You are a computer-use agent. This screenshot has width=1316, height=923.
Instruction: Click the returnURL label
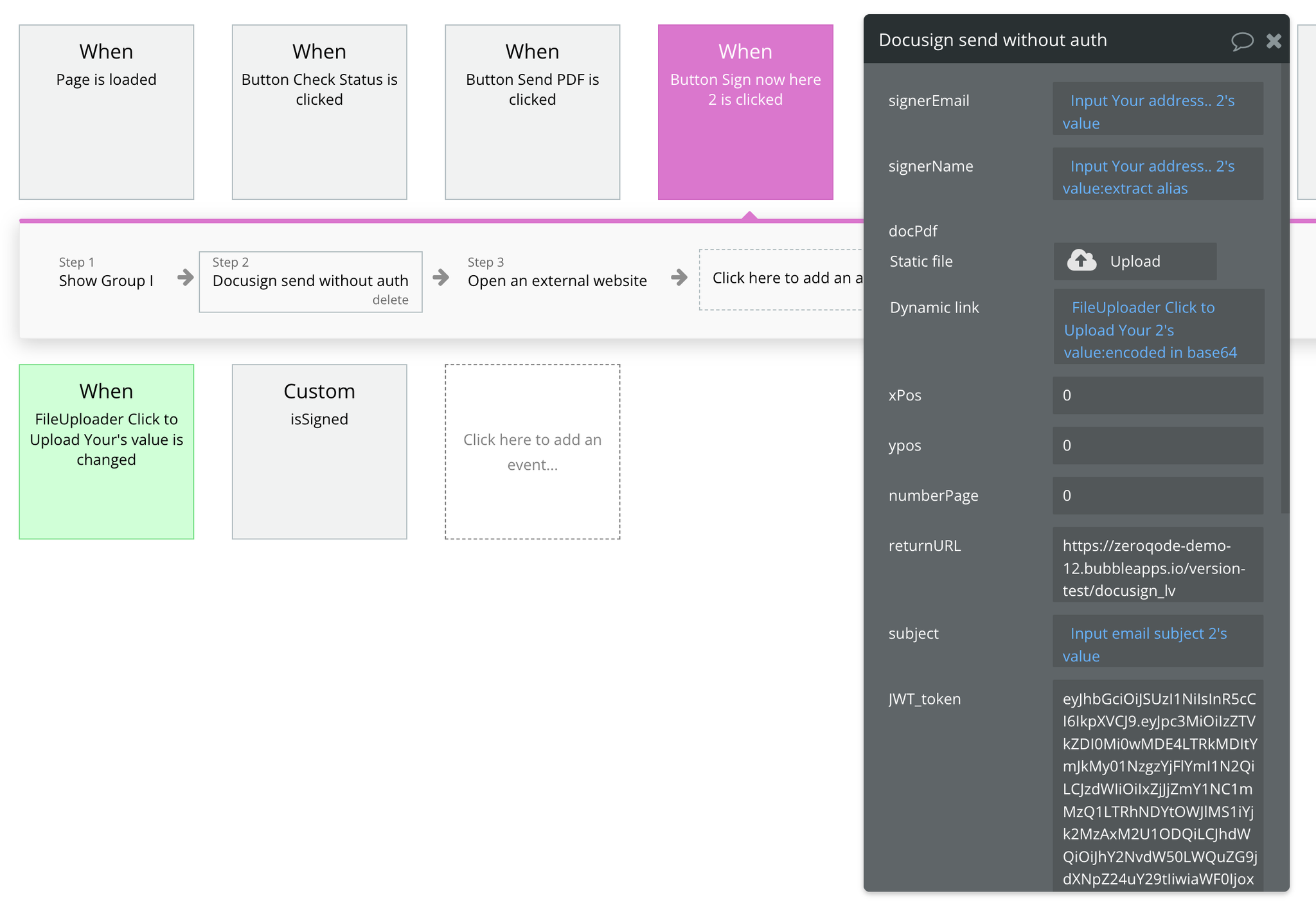click(x=925, y=546)
